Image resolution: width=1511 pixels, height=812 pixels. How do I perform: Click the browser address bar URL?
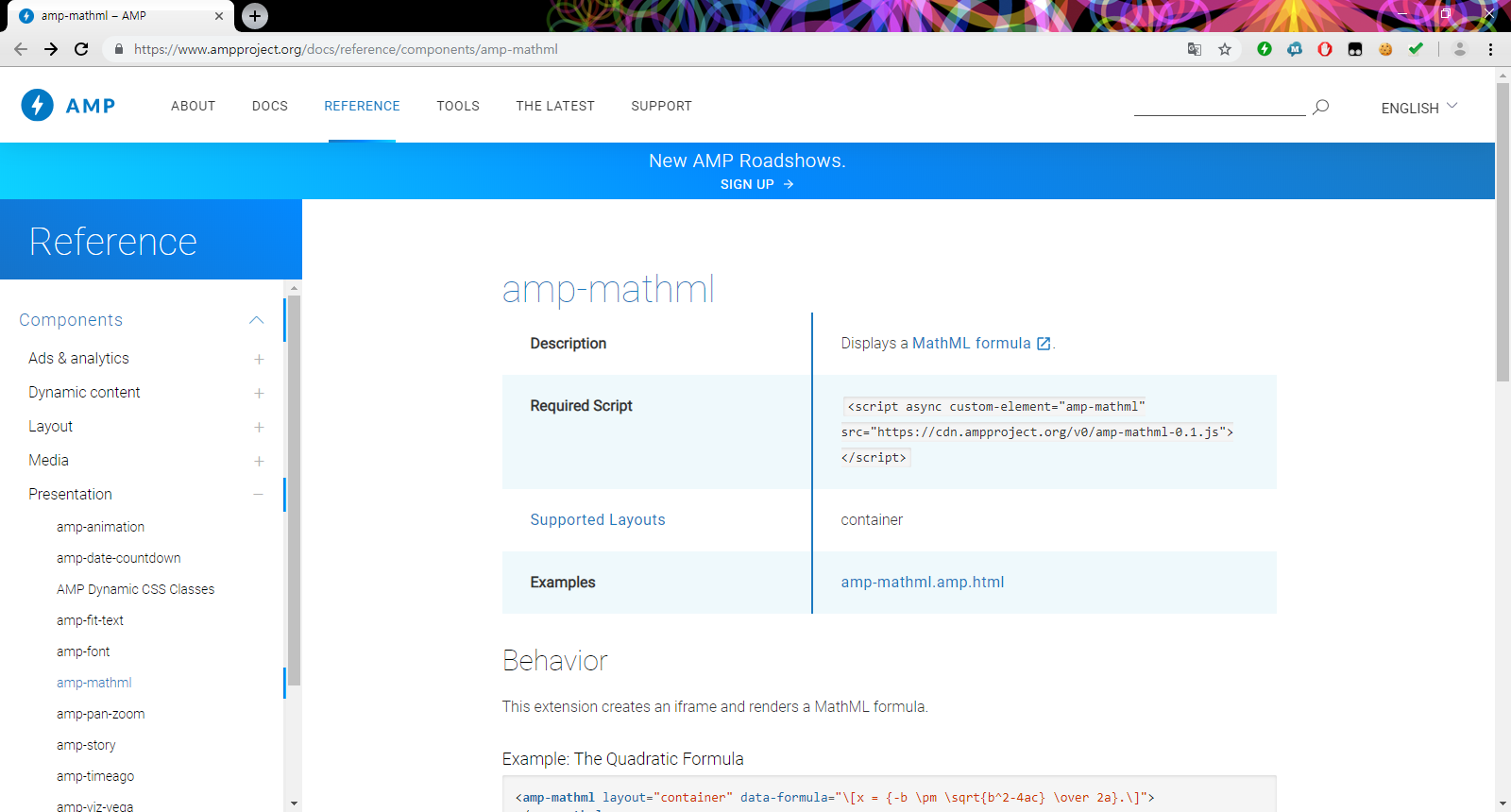[346, 49]
